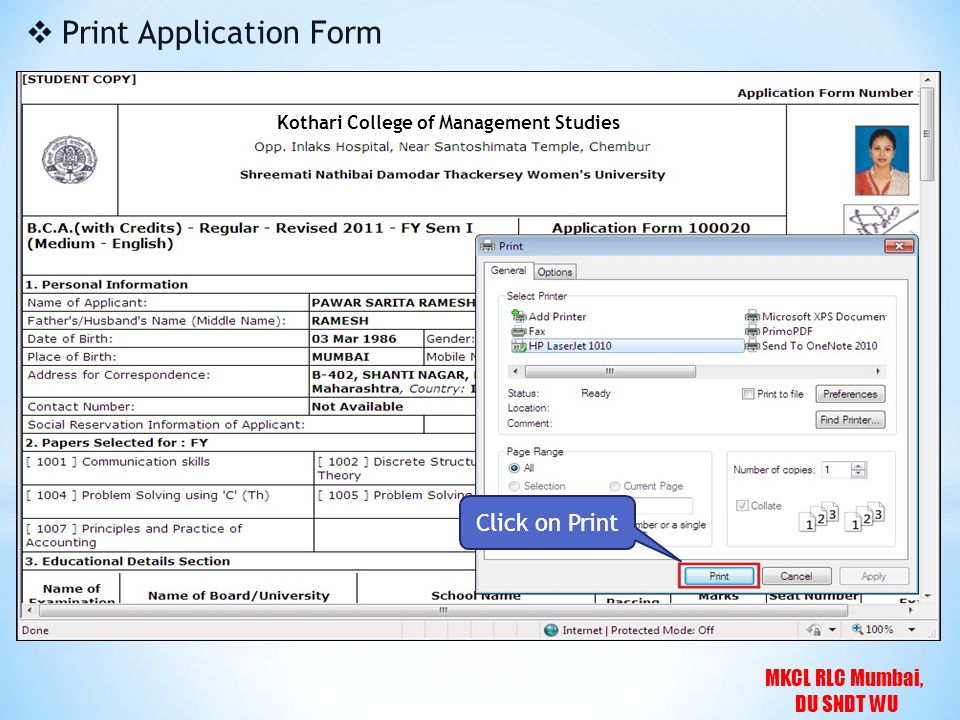This screenshot has width=960, height=720.
Task: Click browser horizontal scroll left arrow
Action: click(x=29, y=610)
